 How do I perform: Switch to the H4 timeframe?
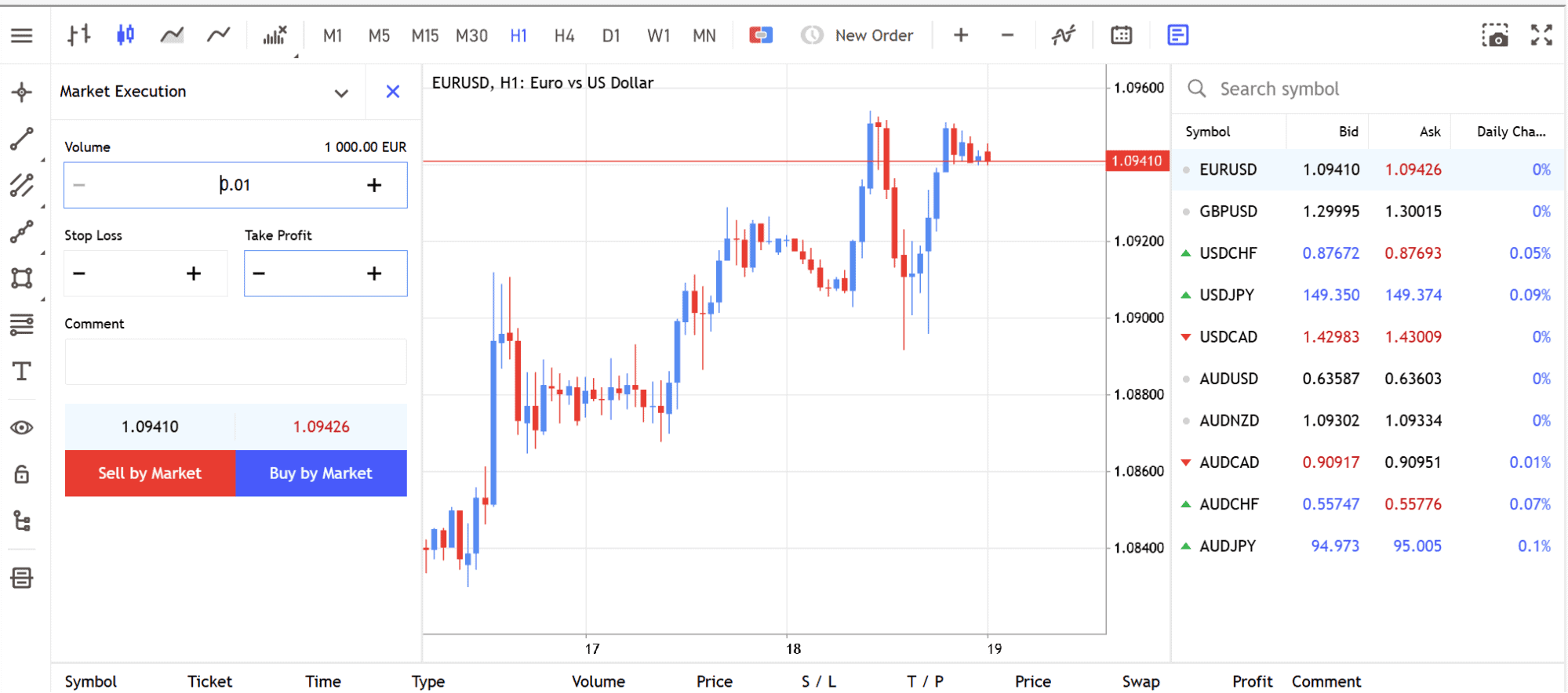564,36
